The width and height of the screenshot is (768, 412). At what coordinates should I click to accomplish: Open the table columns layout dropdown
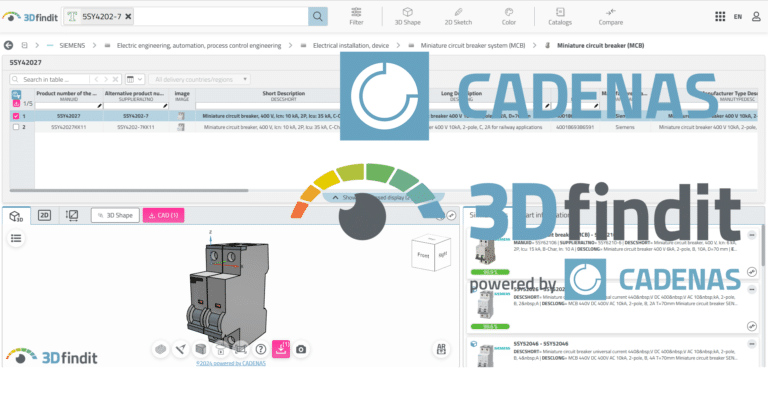(135, 79)
